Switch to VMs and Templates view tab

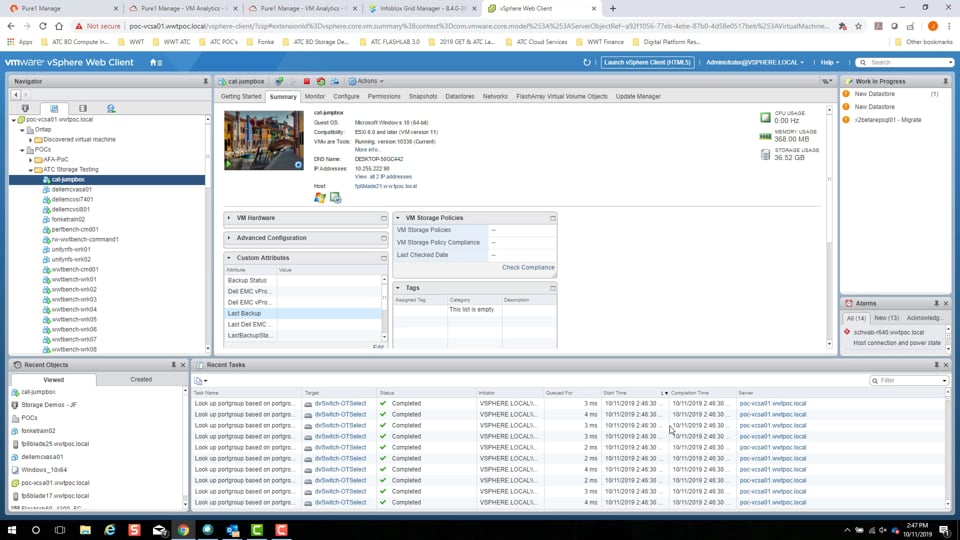tap(54, 108)
